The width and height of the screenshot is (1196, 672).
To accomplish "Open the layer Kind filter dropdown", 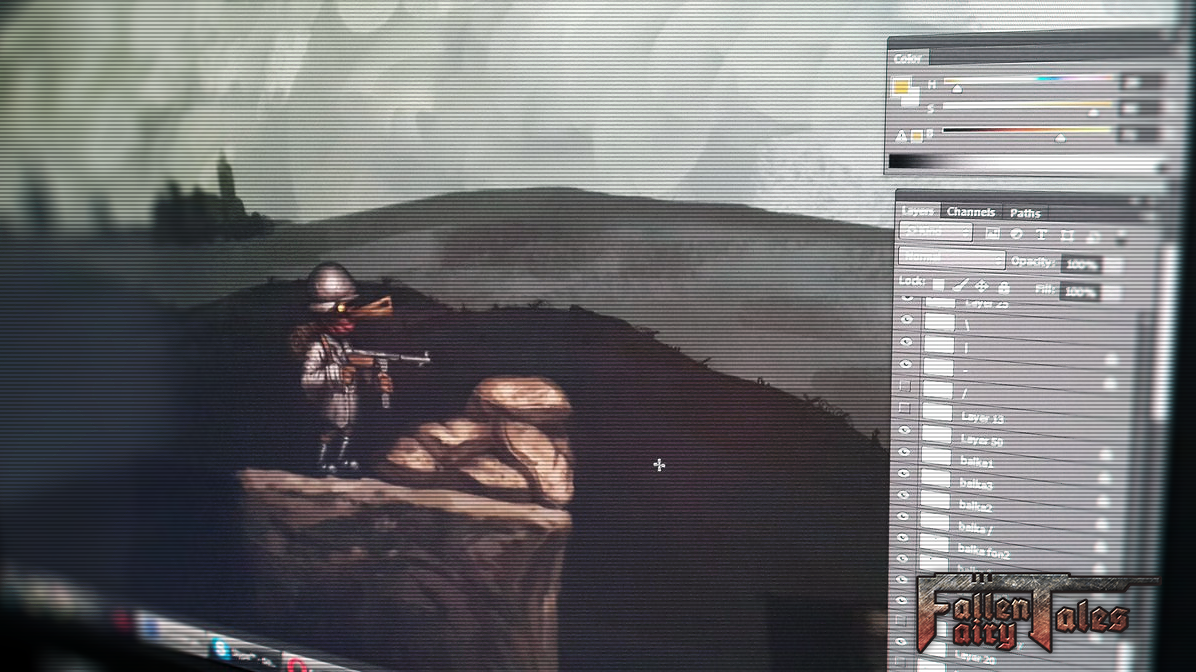I will 935,230.
